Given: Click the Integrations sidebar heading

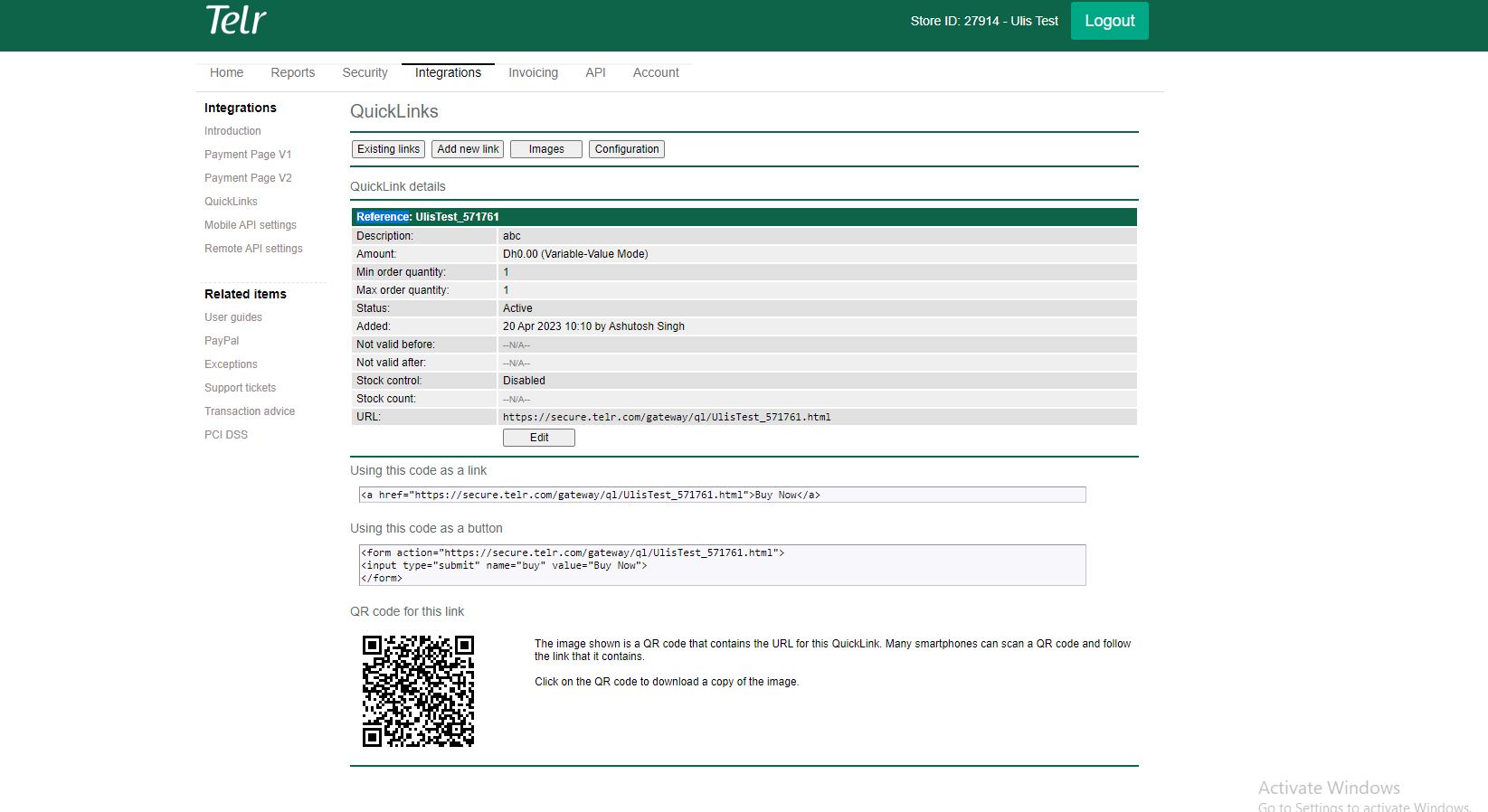Looking at the screenshot, I should [x=241, y=108].
